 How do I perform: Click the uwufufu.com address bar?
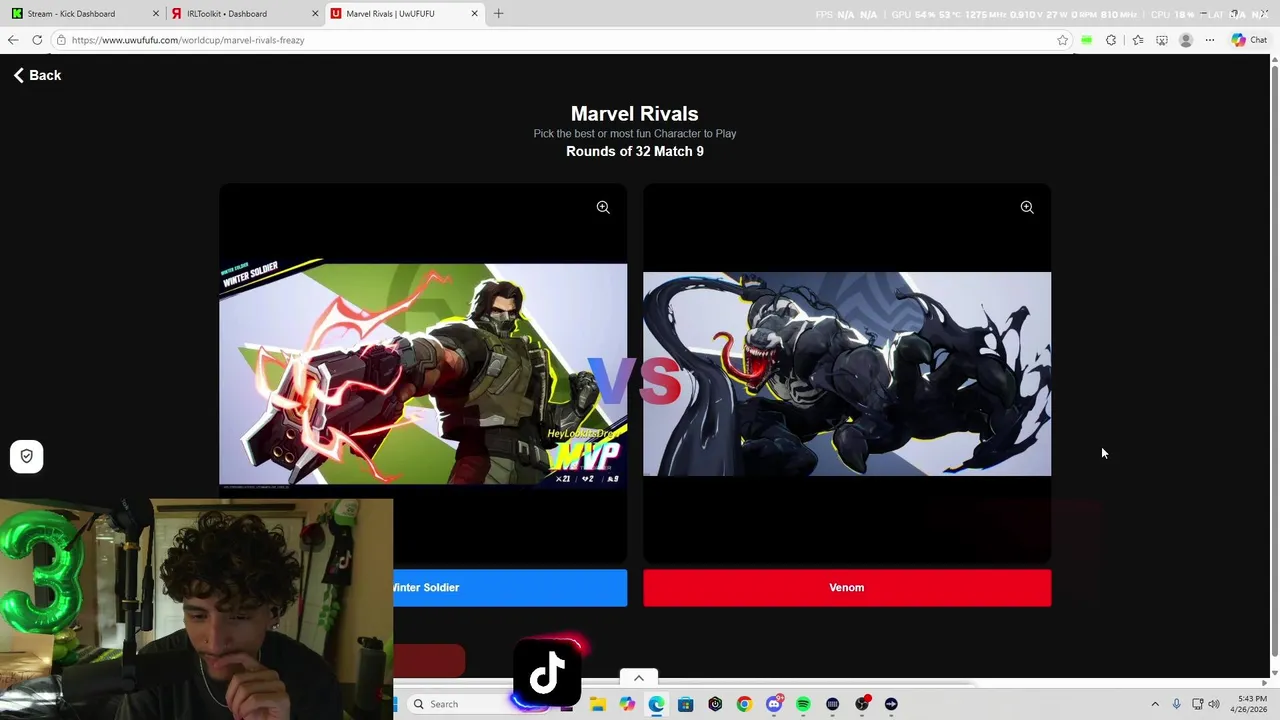(560, 40)
